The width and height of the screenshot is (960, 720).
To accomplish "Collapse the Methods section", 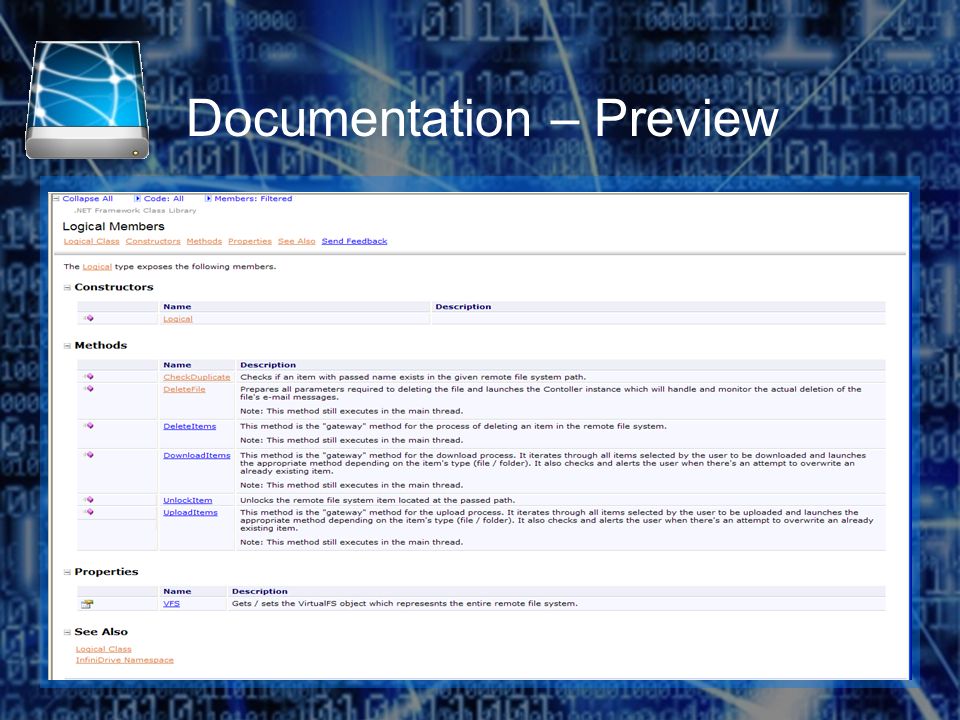I will click(x=67, y=346).
